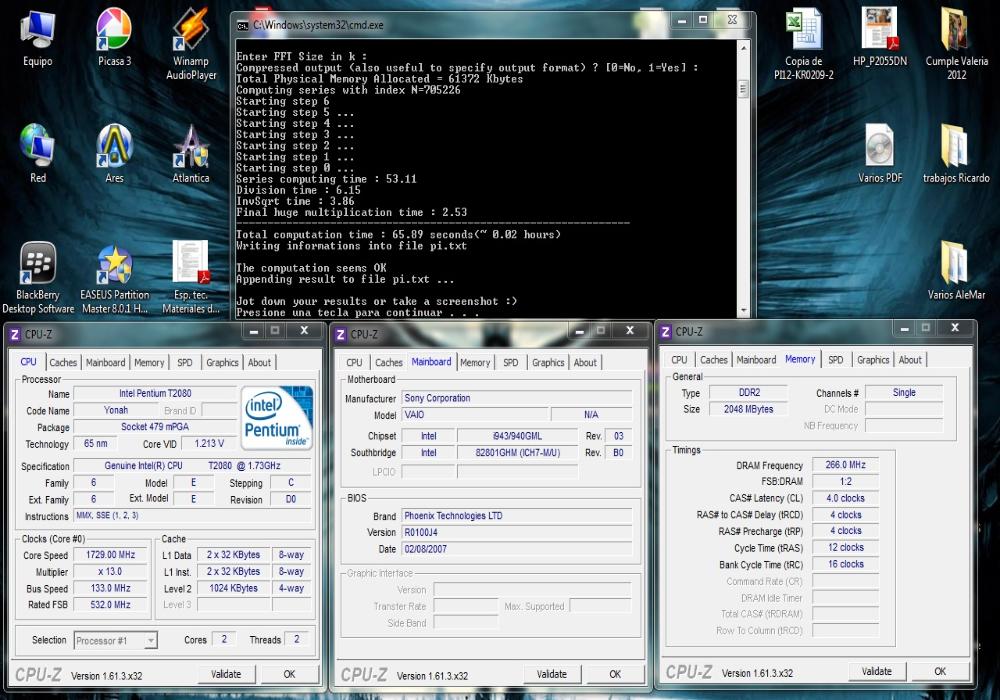The width and height of the screenshot is (1000, 700).
Task: Click memory Type DDR2 field
Action: (x=749, y=393)
